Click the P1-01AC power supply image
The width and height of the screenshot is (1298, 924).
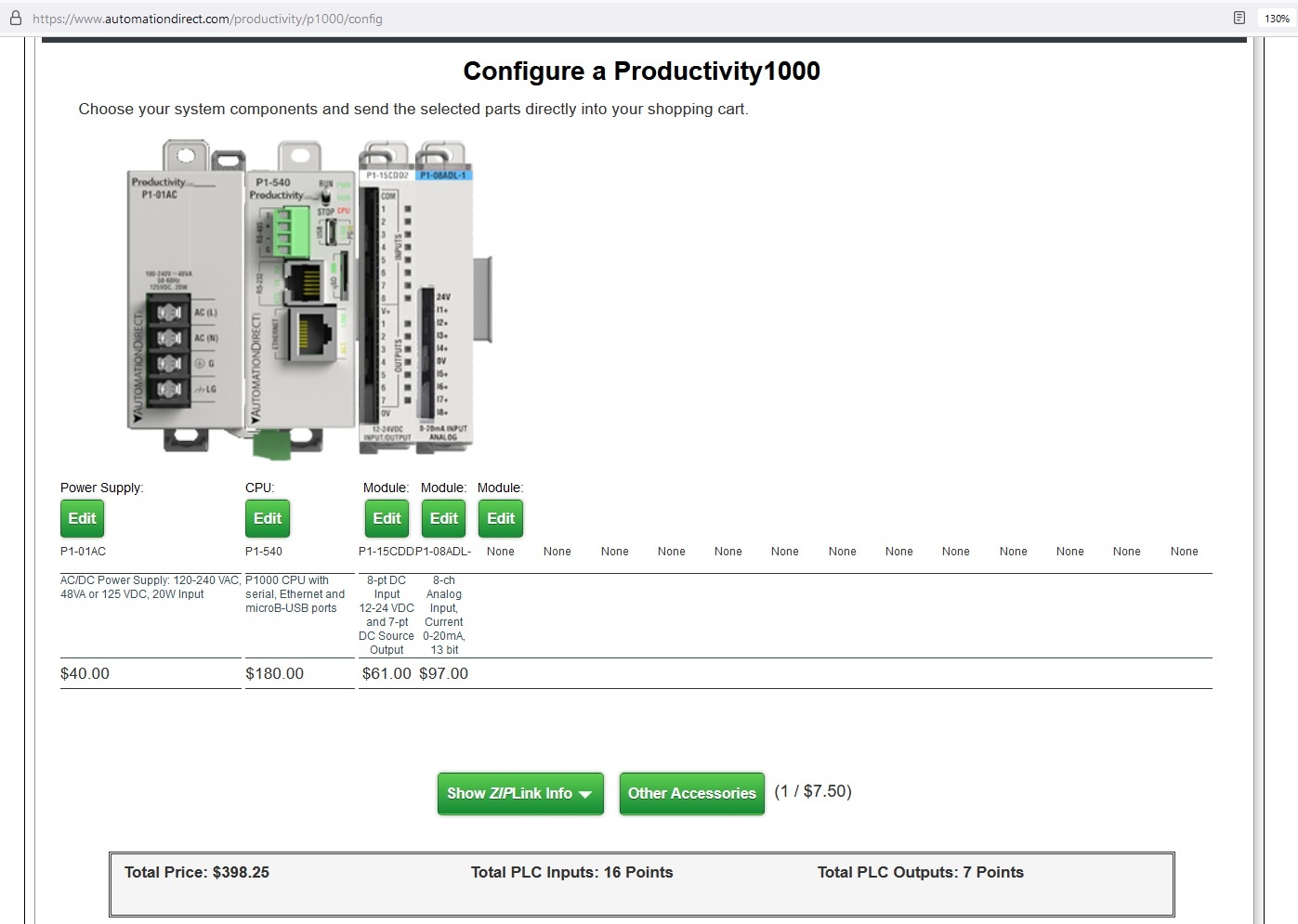[x=184, y=295]
